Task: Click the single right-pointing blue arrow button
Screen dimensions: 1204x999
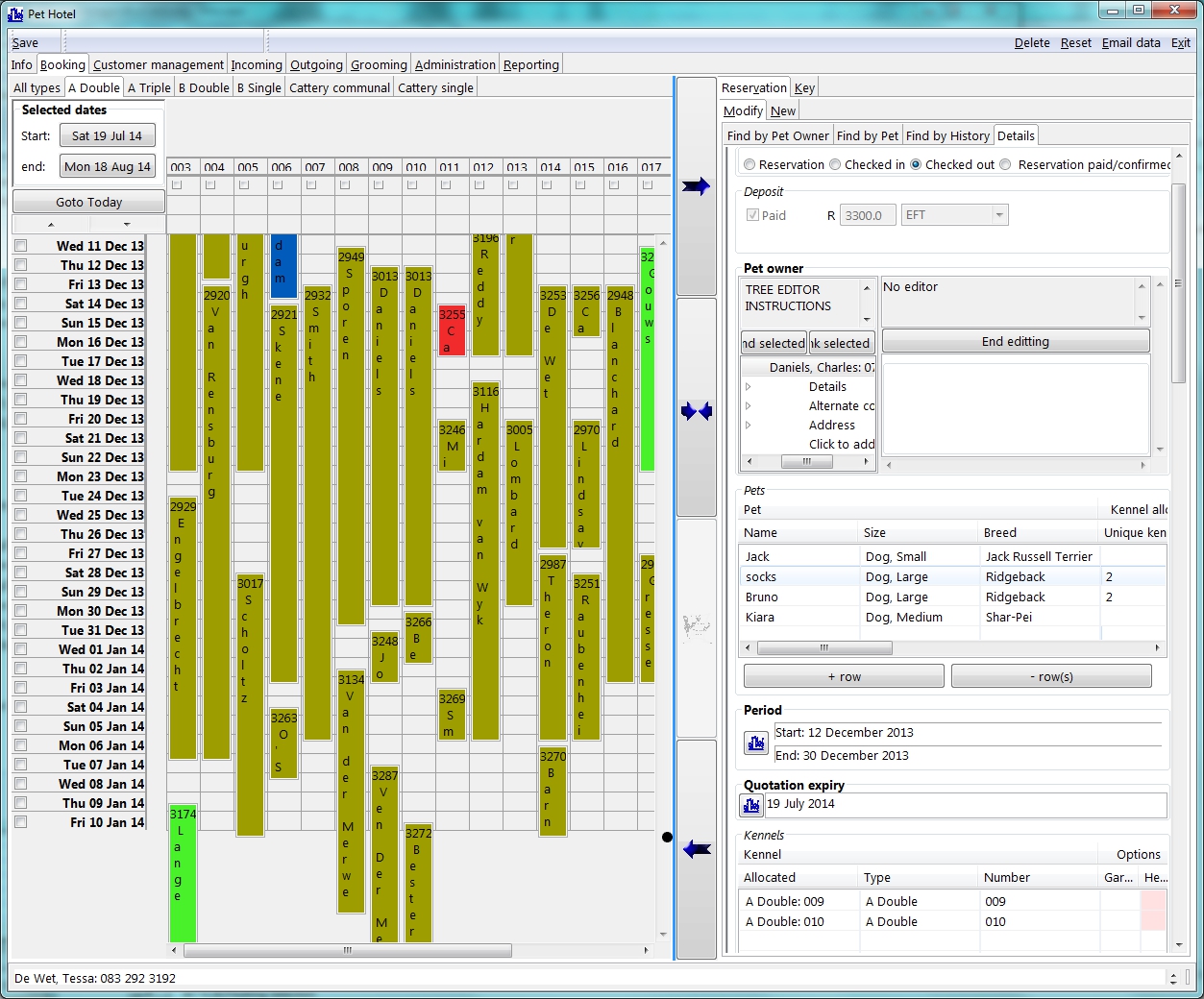Action: (696, 186)
